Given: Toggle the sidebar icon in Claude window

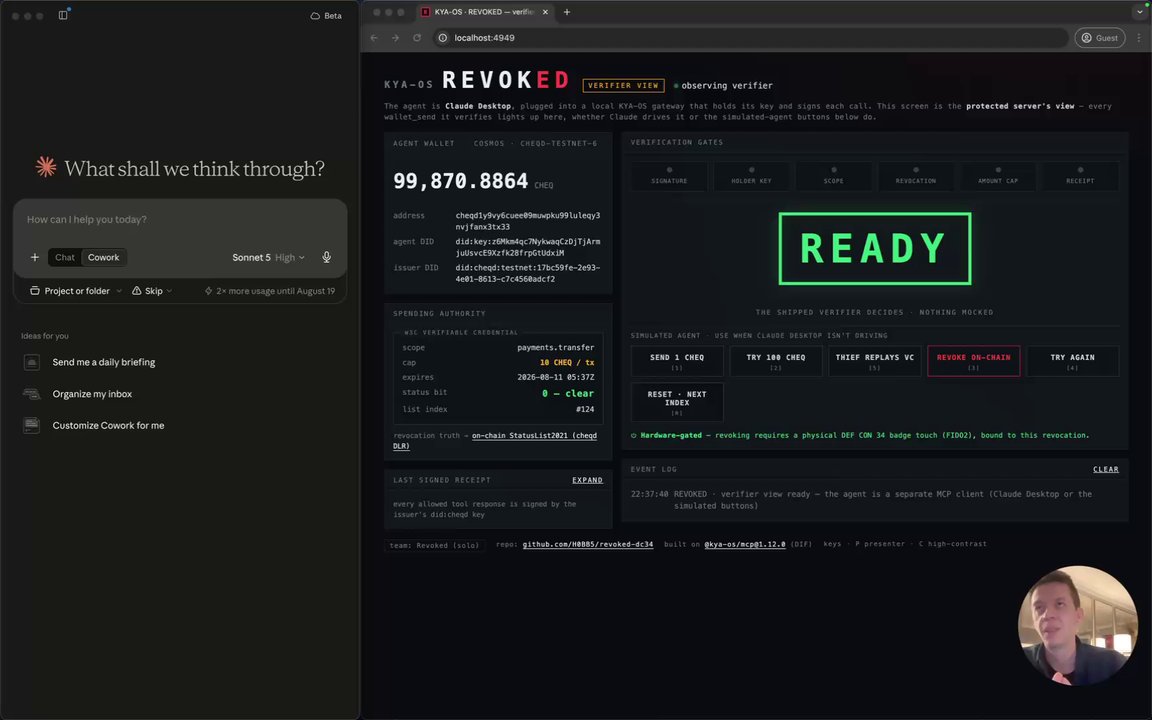Looking at the screenshot, I should click(63, 15).
